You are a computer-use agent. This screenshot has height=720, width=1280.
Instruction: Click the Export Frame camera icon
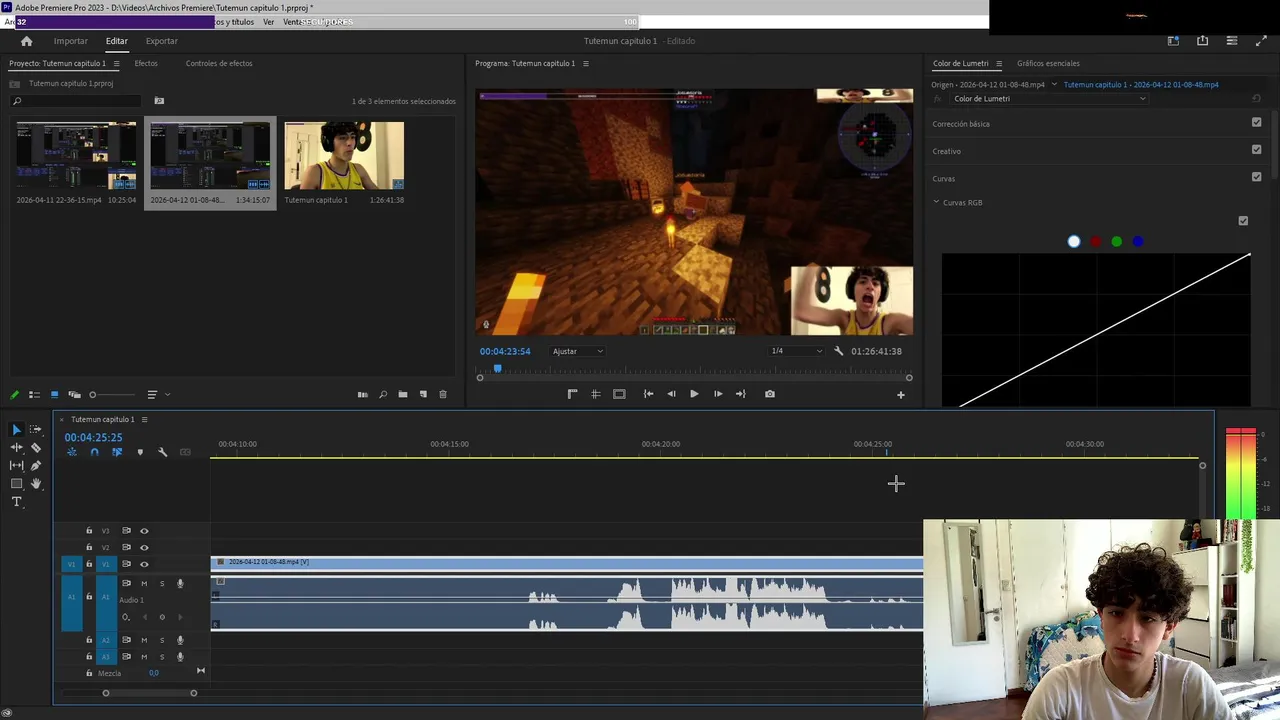770,394
